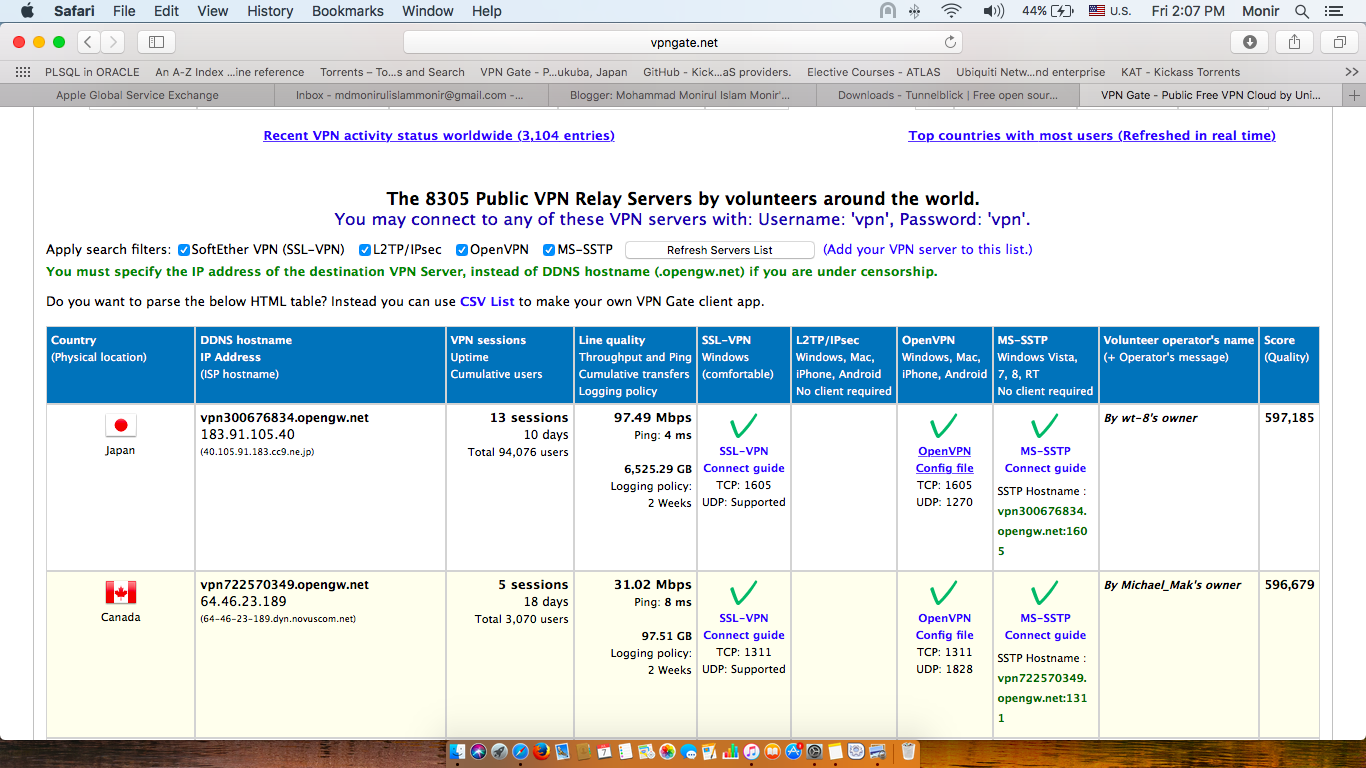Open Recent VPN activity status worldwide link
The image size is (1366, 768).
pos(439,135)
